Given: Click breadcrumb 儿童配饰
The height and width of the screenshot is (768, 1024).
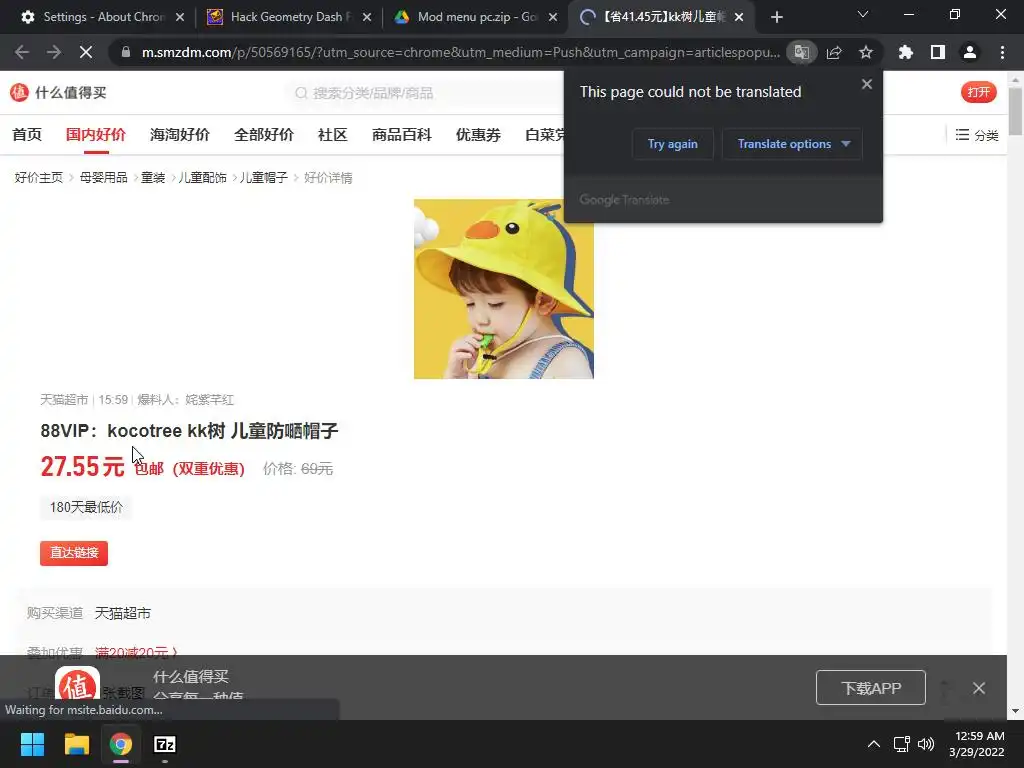Looking at the screenshot, I should 202,178.
